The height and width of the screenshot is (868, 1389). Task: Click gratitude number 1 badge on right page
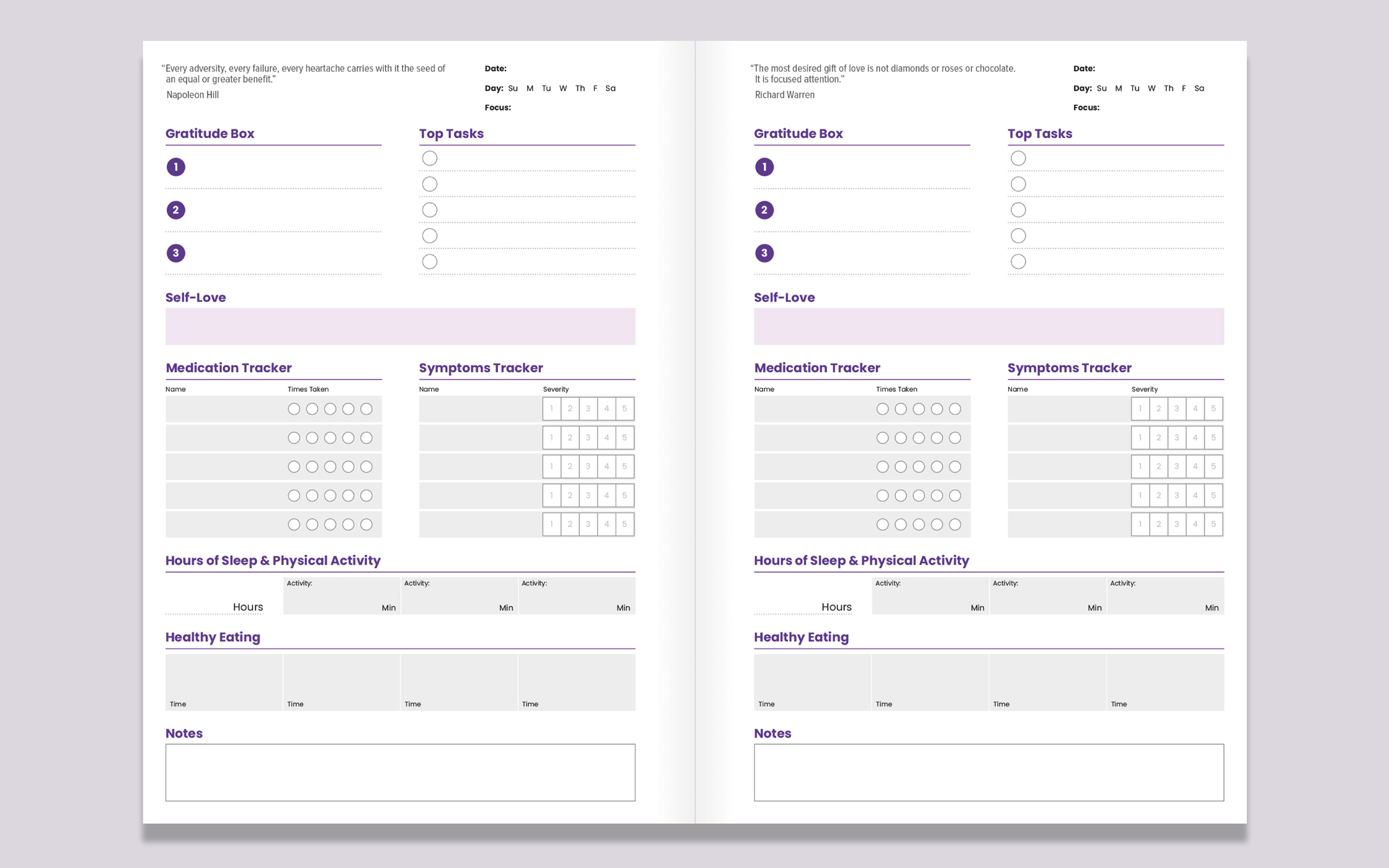tap(764, 167)
